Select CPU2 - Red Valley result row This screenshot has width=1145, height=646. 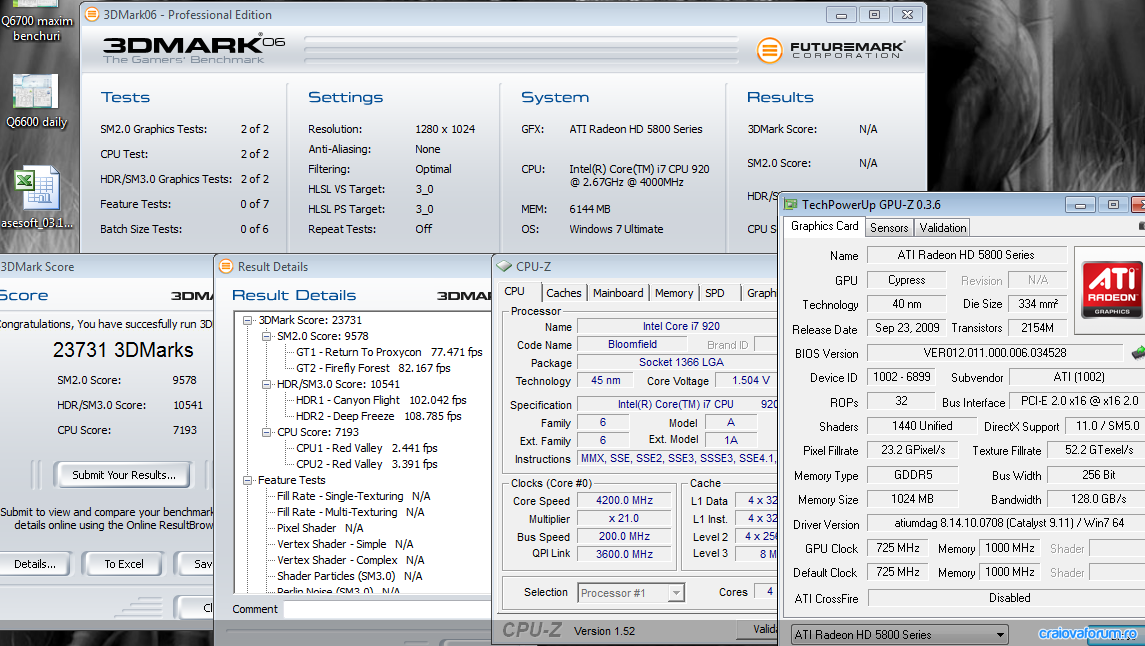pos(367,464)
